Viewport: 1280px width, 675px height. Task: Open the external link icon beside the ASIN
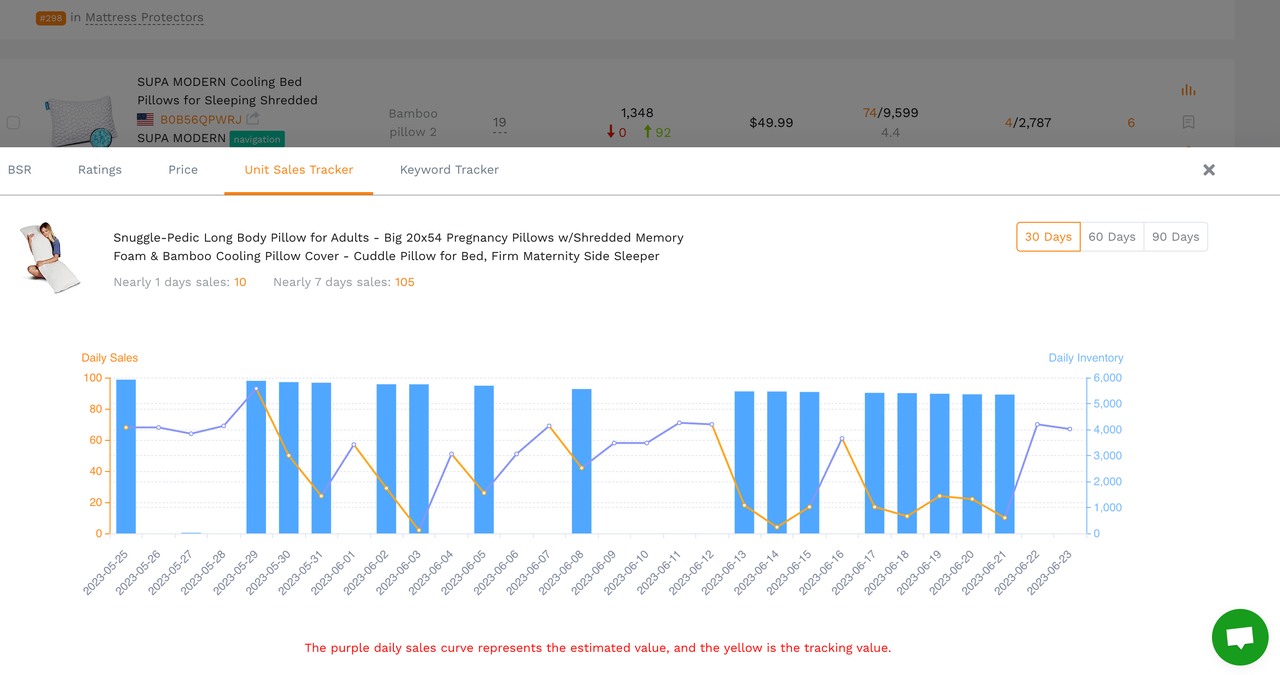click(x=253, y=119)
